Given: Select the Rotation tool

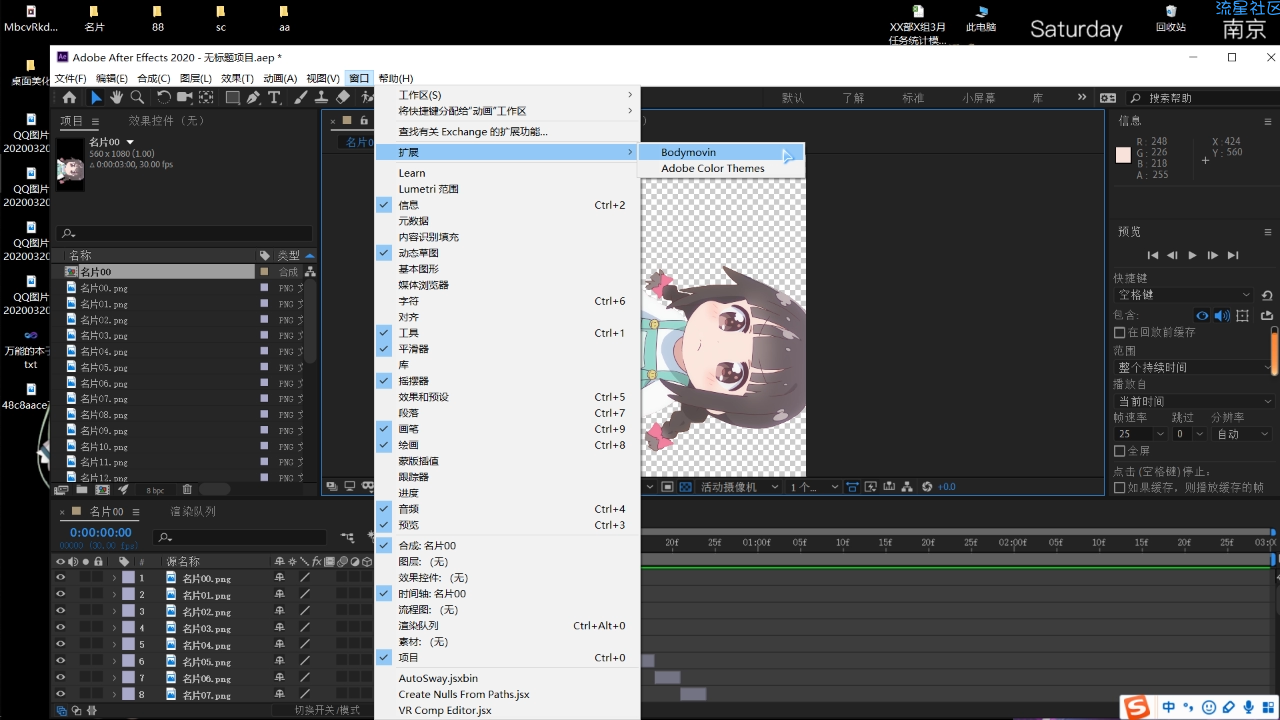Looking at the screenshot, I should [x=164, y=98].
